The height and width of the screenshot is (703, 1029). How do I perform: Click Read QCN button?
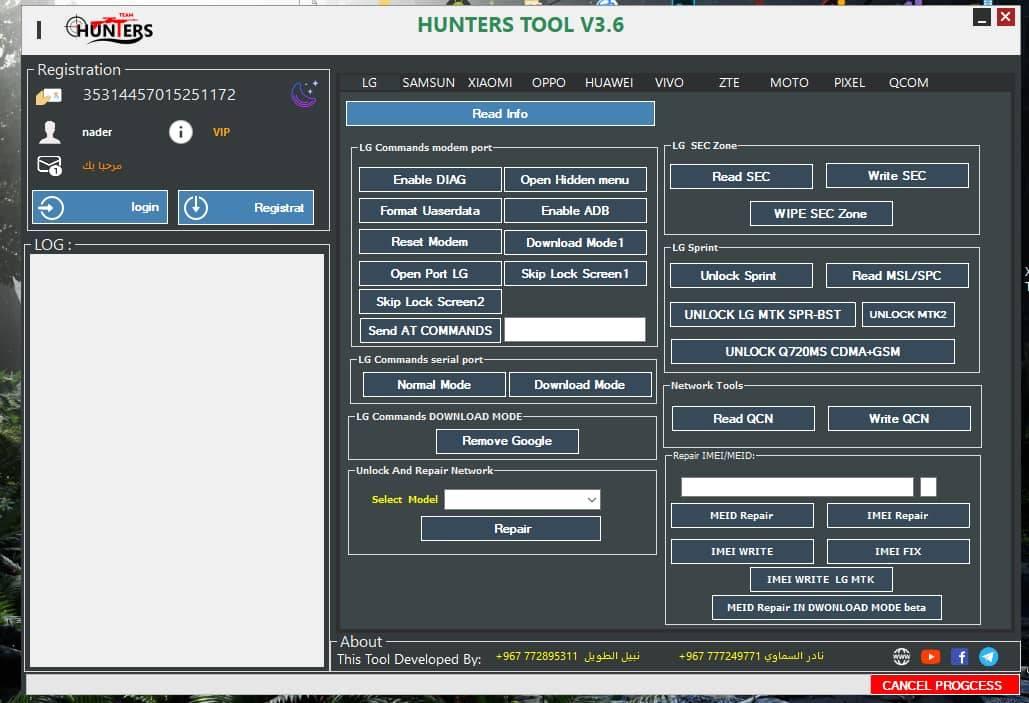(x=744, y=419)
